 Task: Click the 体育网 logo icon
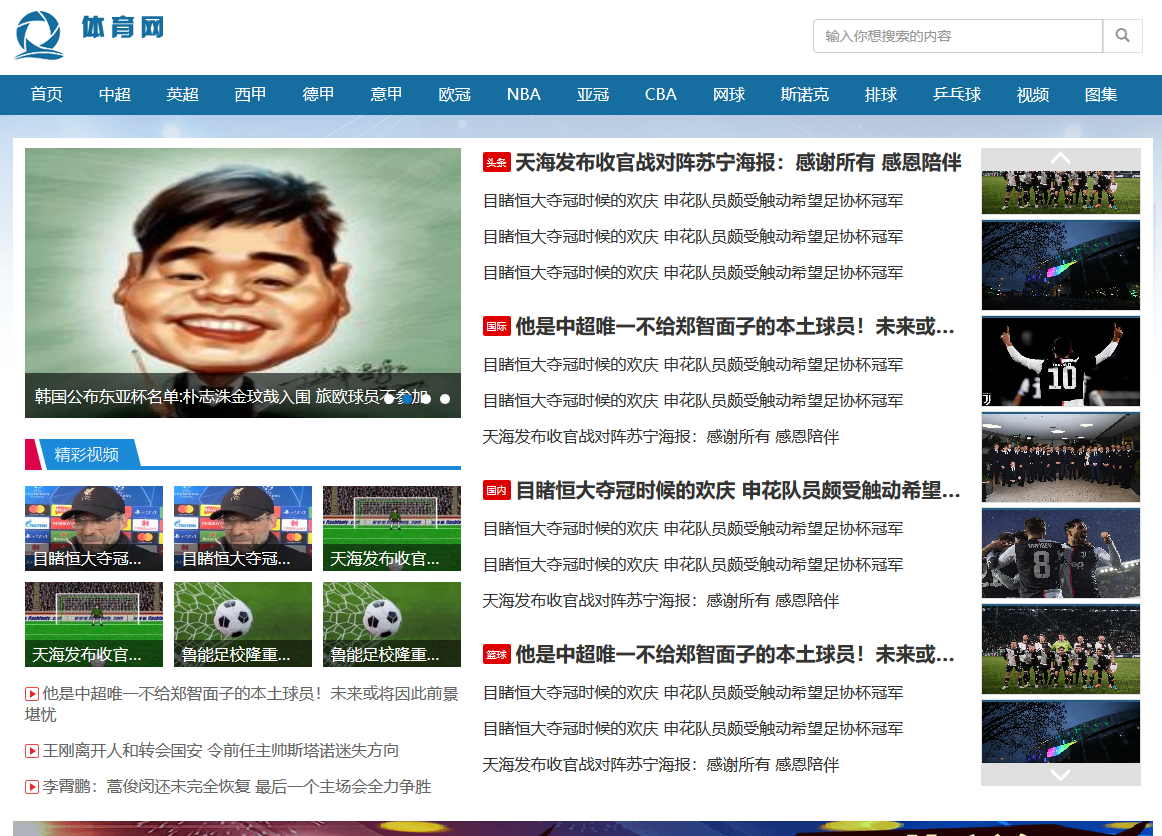(x=40, y=35)
